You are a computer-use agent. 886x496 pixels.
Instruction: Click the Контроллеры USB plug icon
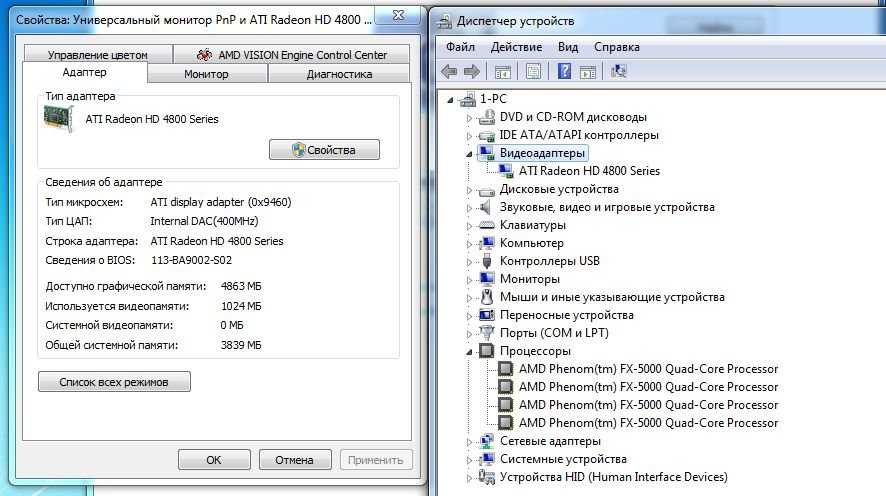pos(487,261)
